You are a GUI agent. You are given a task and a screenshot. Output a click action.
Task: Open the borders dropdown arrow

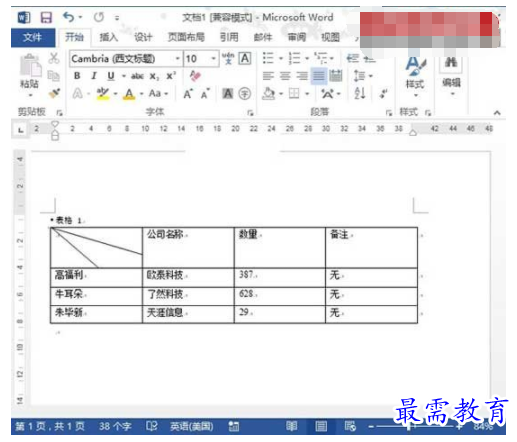point(307,94)
